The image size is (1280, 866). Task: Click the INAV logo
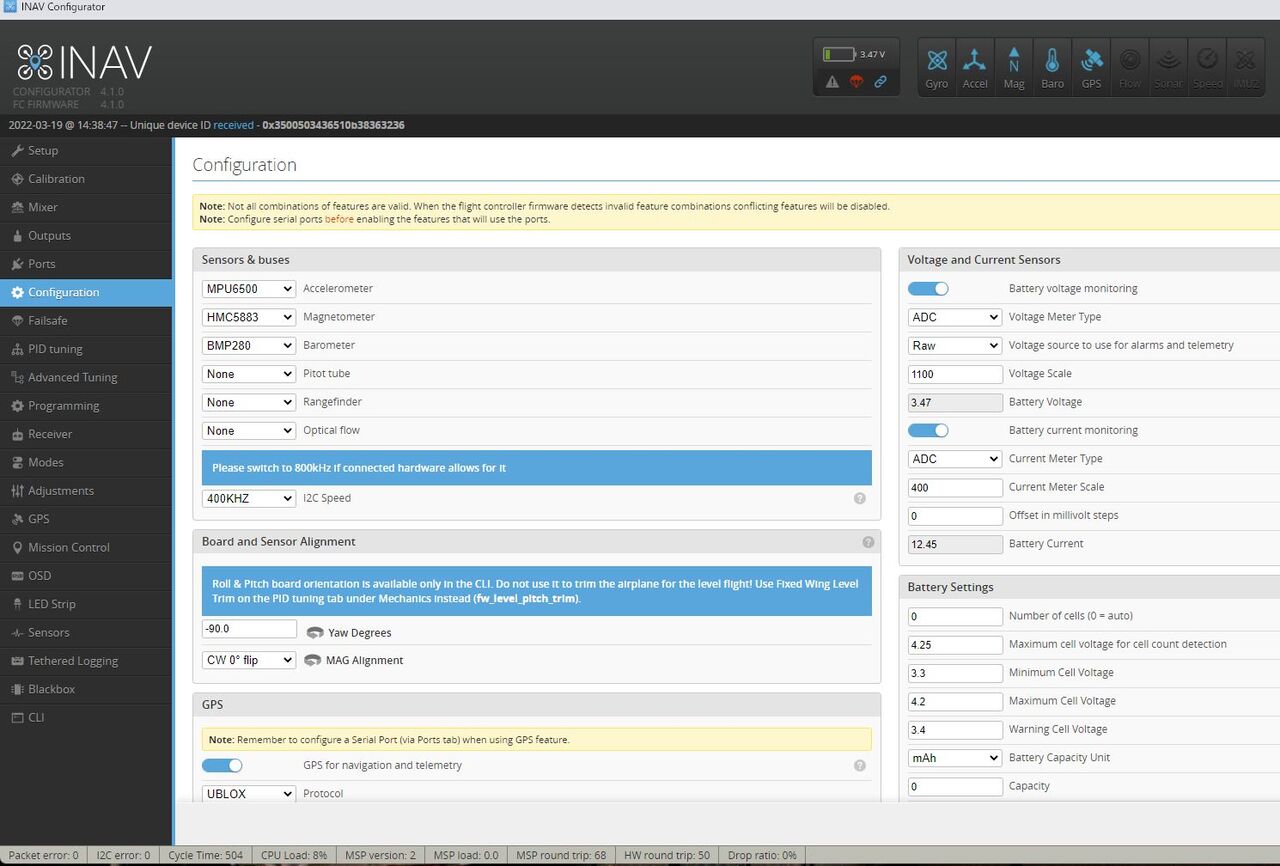84,62
